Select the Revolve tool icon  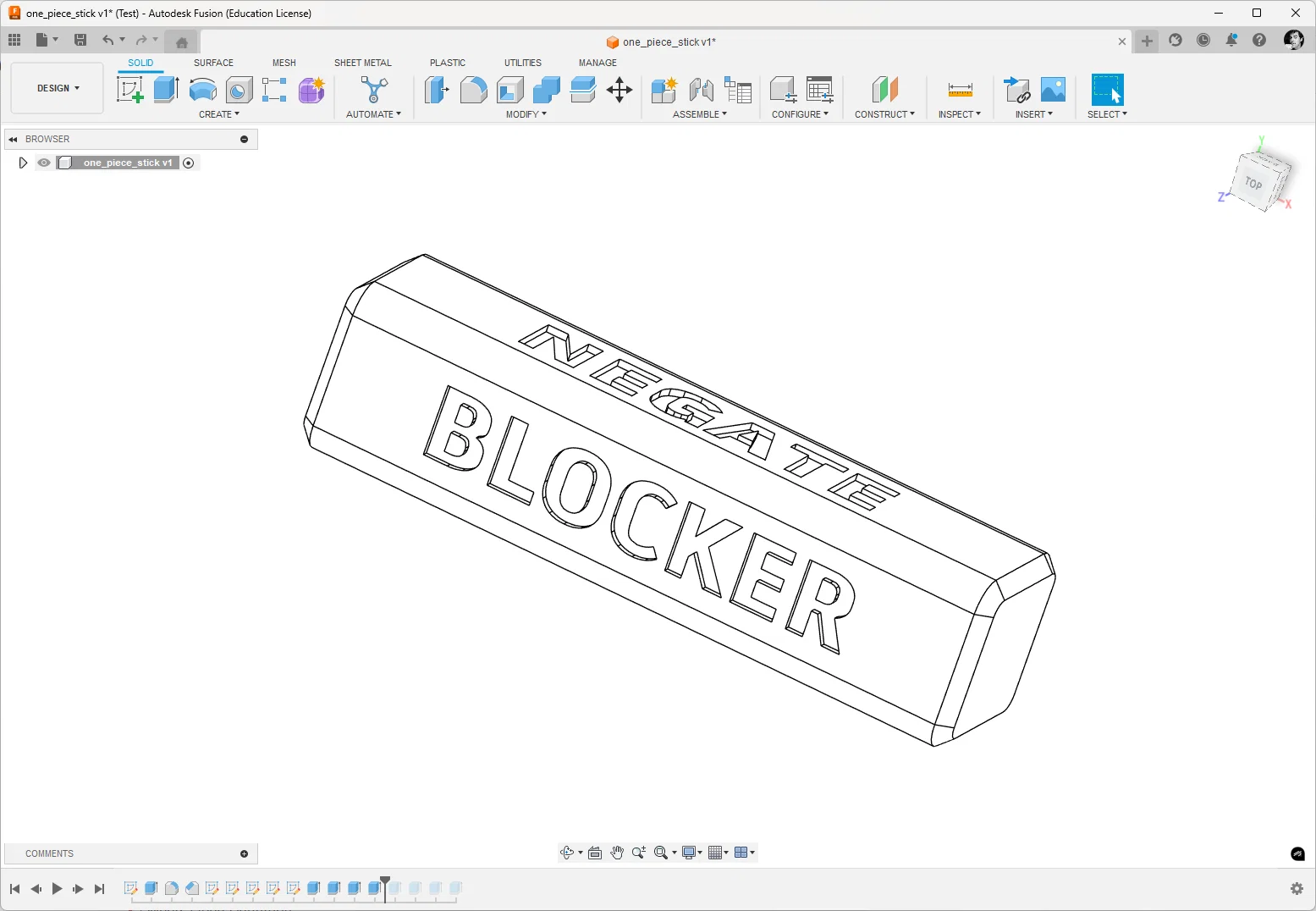(202, 90)
